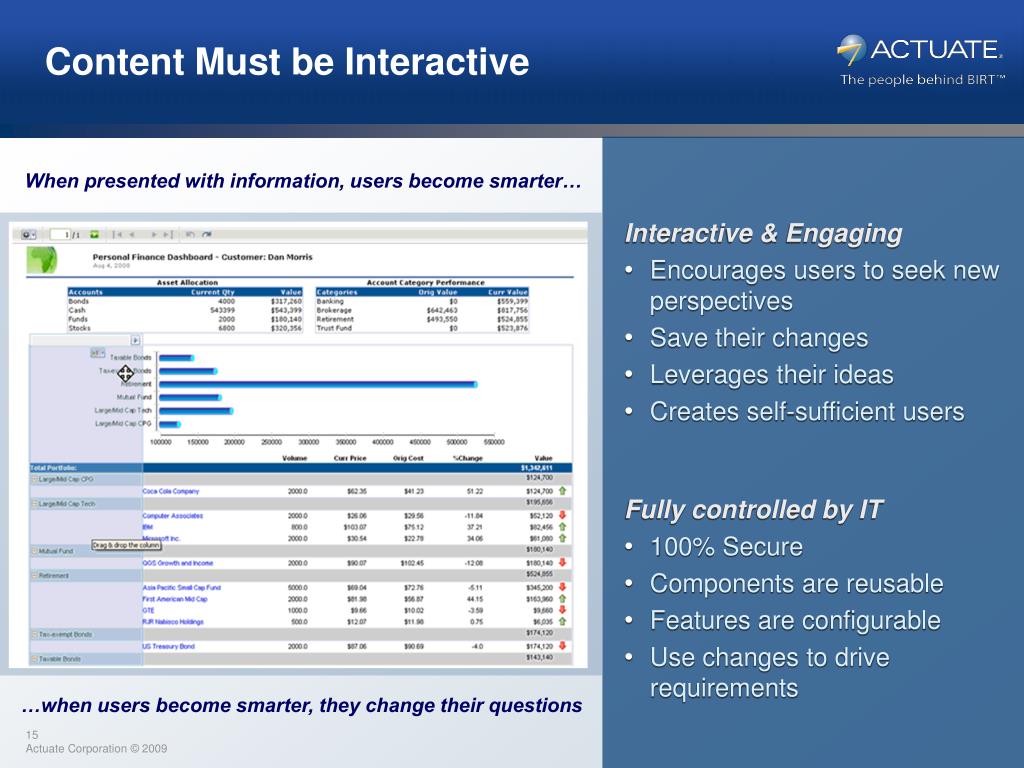
Task: Collapse the Large/Mid Cap Tech group
Action: 35,504
